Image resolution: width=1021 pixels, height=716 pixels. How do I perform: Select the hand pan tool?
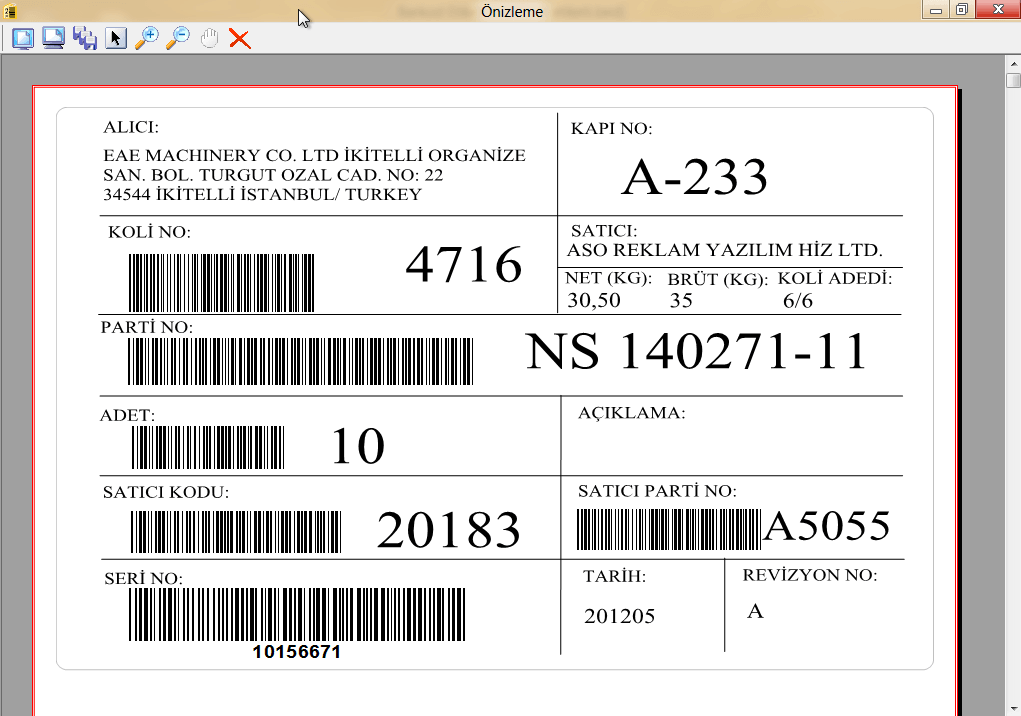(209, 38)
